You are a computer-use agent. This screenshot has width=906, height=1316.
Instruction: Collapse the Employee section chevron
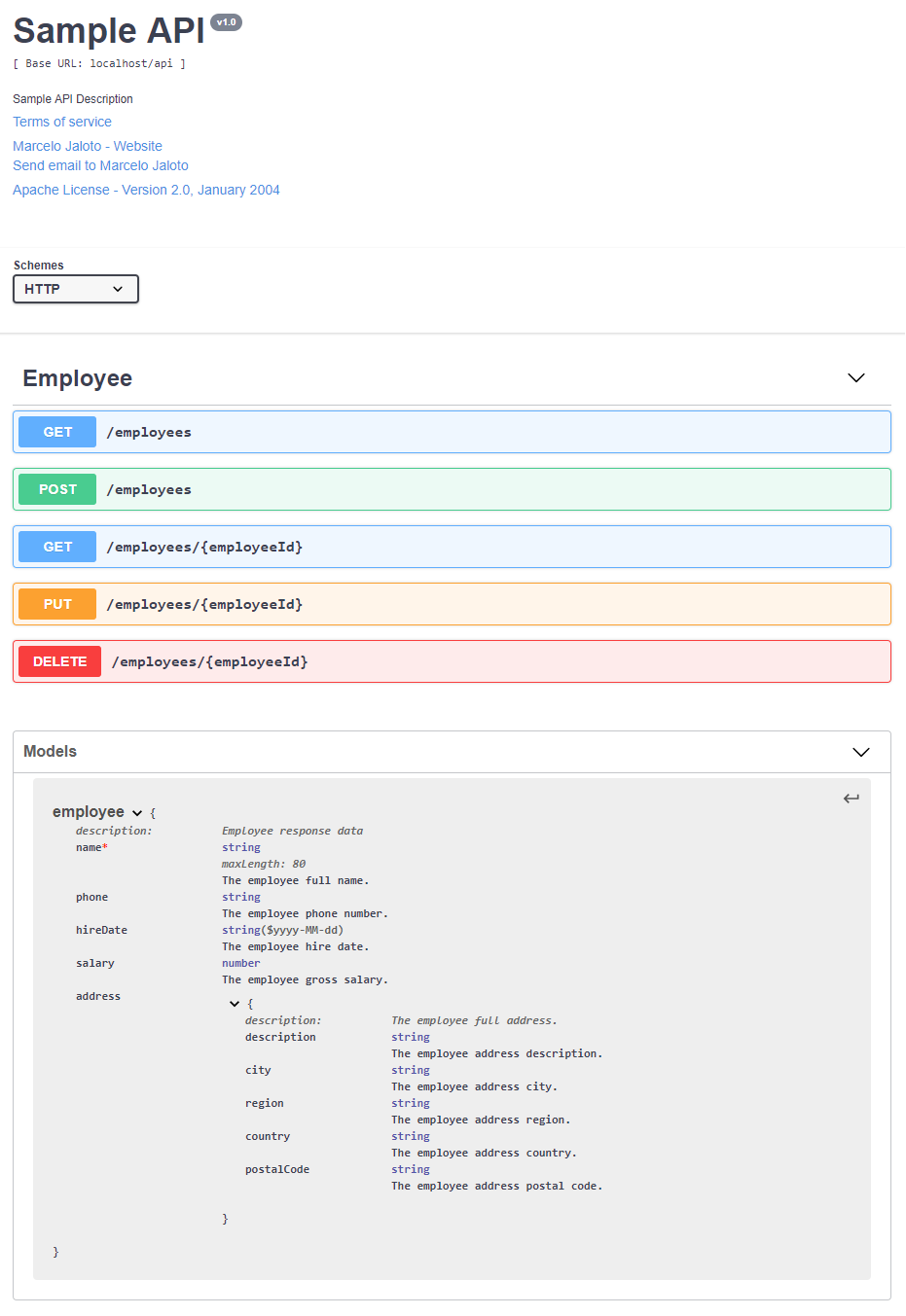point(855,378)
